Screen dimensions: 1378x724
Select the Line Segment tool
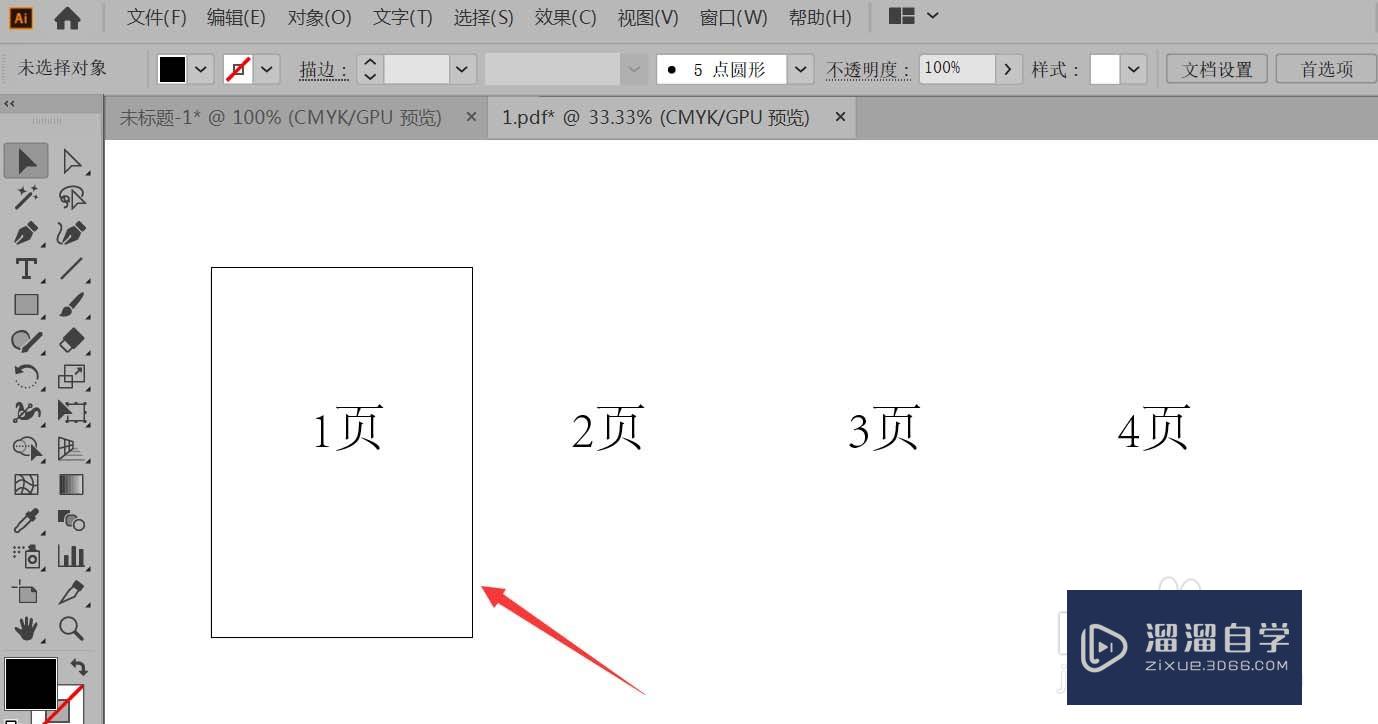(x=72, y=269)
